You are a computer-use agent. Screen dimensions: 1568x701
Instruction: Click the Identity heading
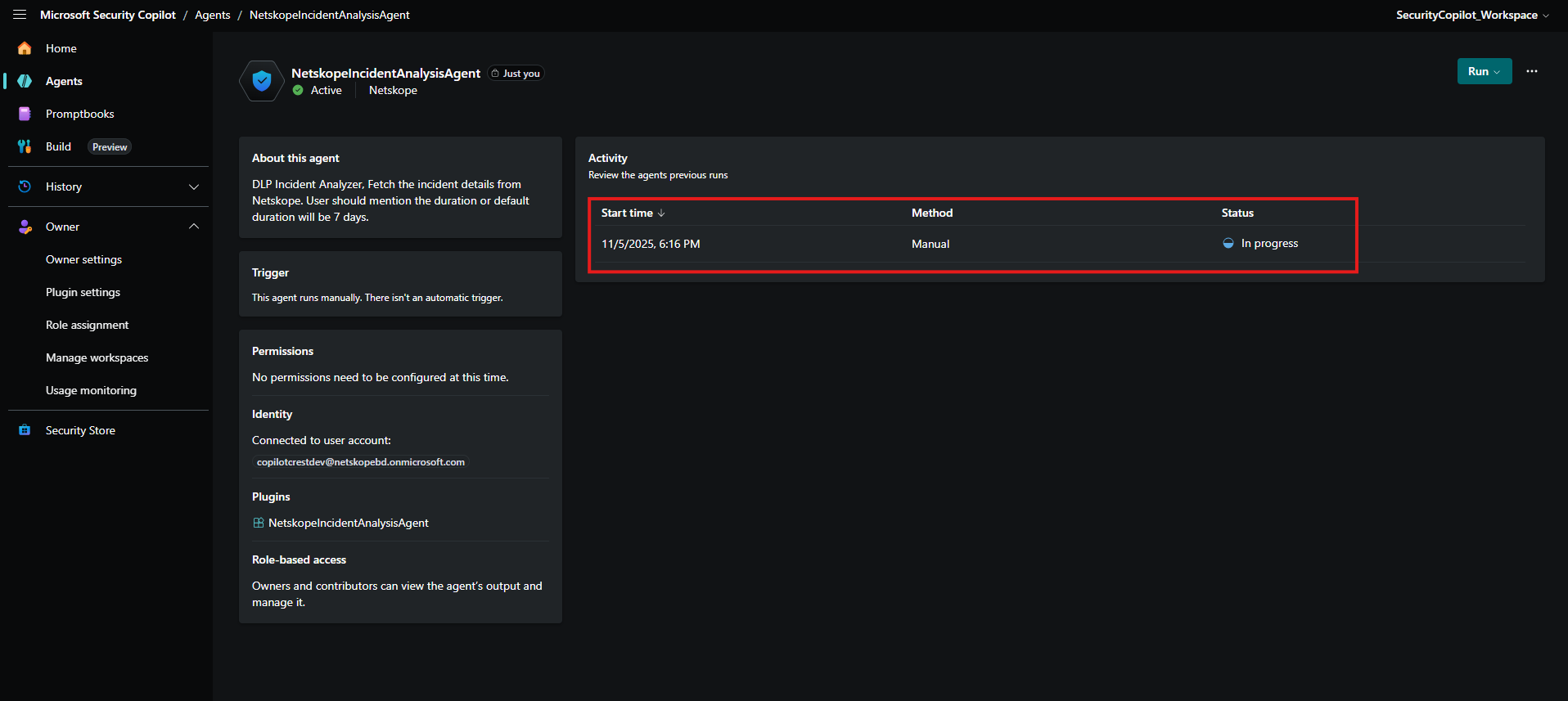click(x=272, y=414)
